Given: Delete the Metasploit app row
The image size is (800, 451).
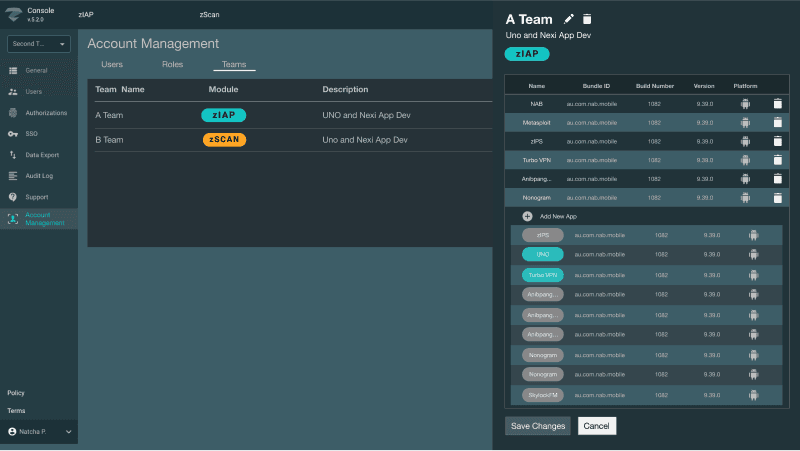Looking at the screenshot, I should [776, 123].
